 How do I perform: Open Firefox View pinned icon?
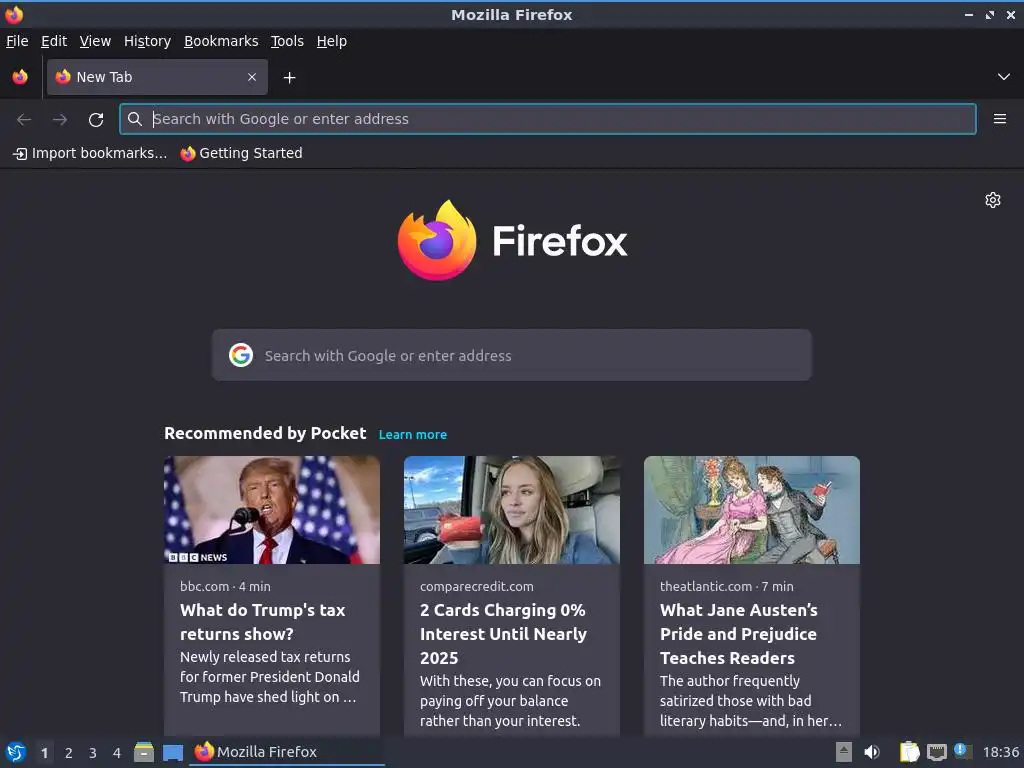pyautogui.click(x=20, y=77)
